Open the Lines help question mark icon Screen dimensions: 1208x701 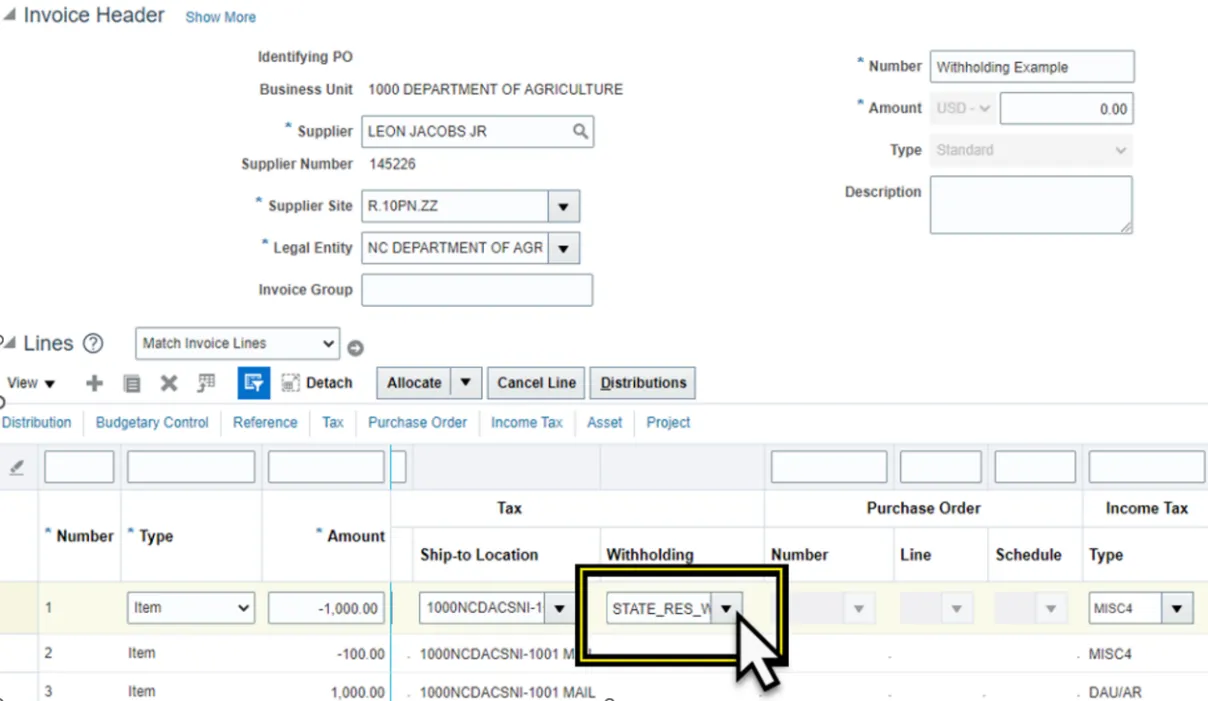tap(93, 343)
